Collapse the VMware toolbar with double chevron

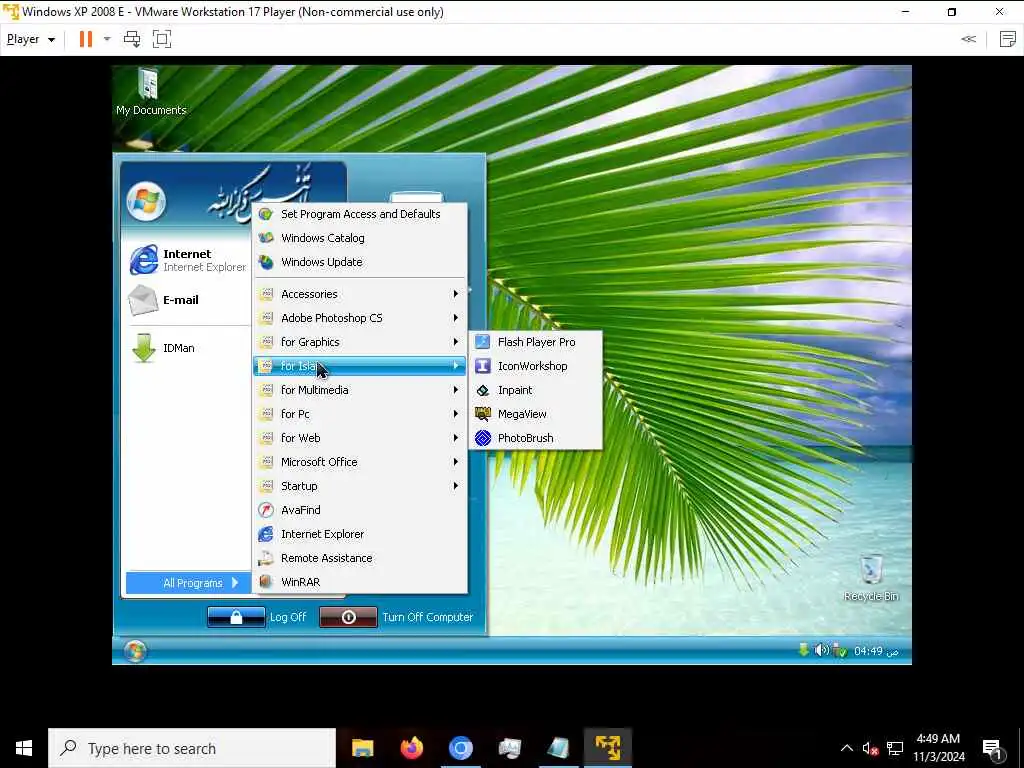pos(968,39)
